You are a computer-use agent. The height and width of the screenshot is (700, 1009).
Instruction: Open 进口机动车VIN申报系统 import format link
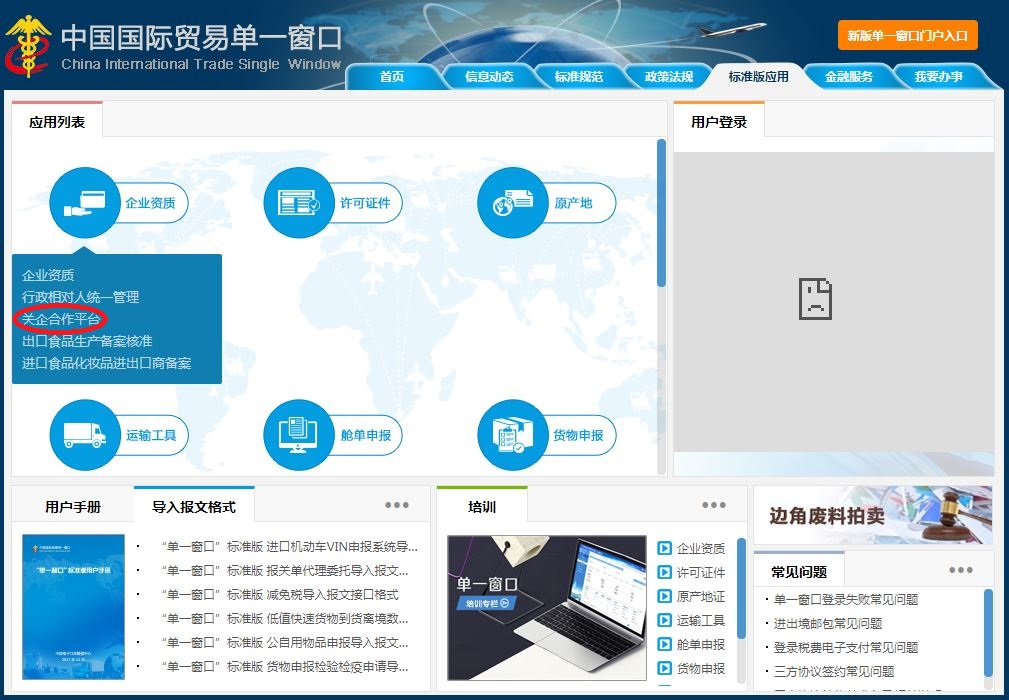click(x=288, y=547)
